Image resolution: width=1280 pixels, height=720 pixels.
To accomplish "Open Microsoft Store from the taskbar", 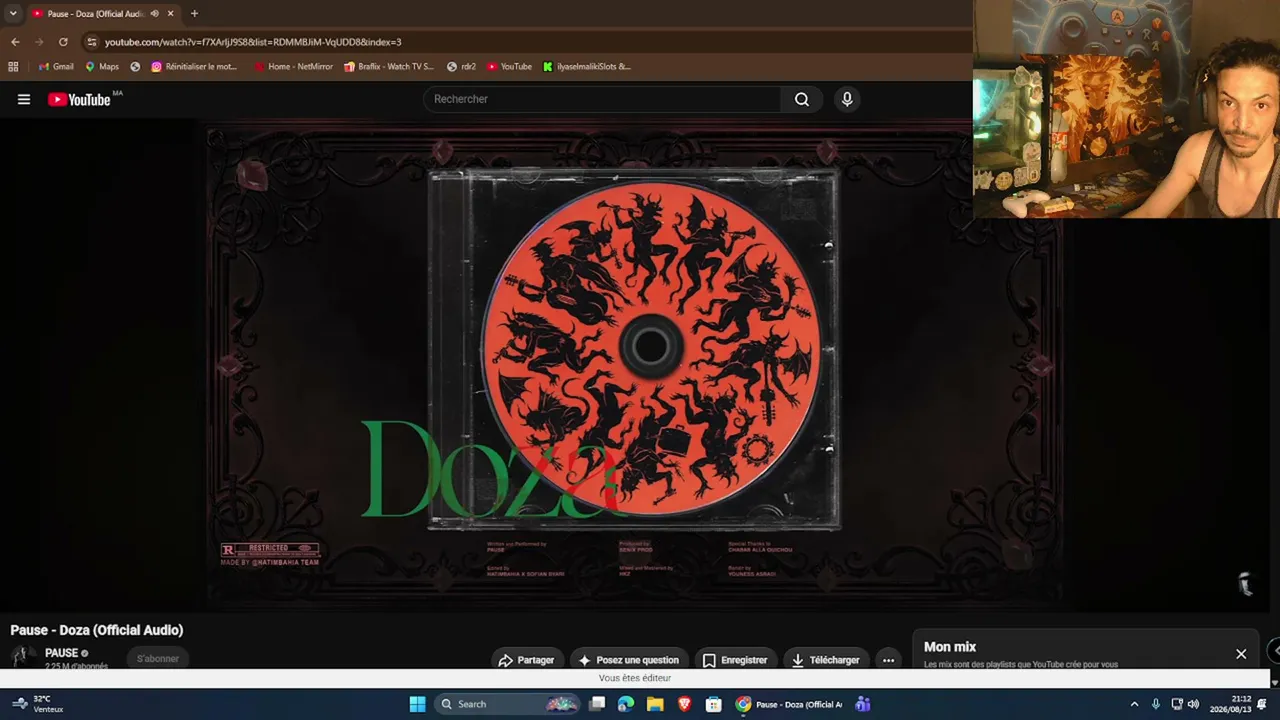I will point(714,704).
